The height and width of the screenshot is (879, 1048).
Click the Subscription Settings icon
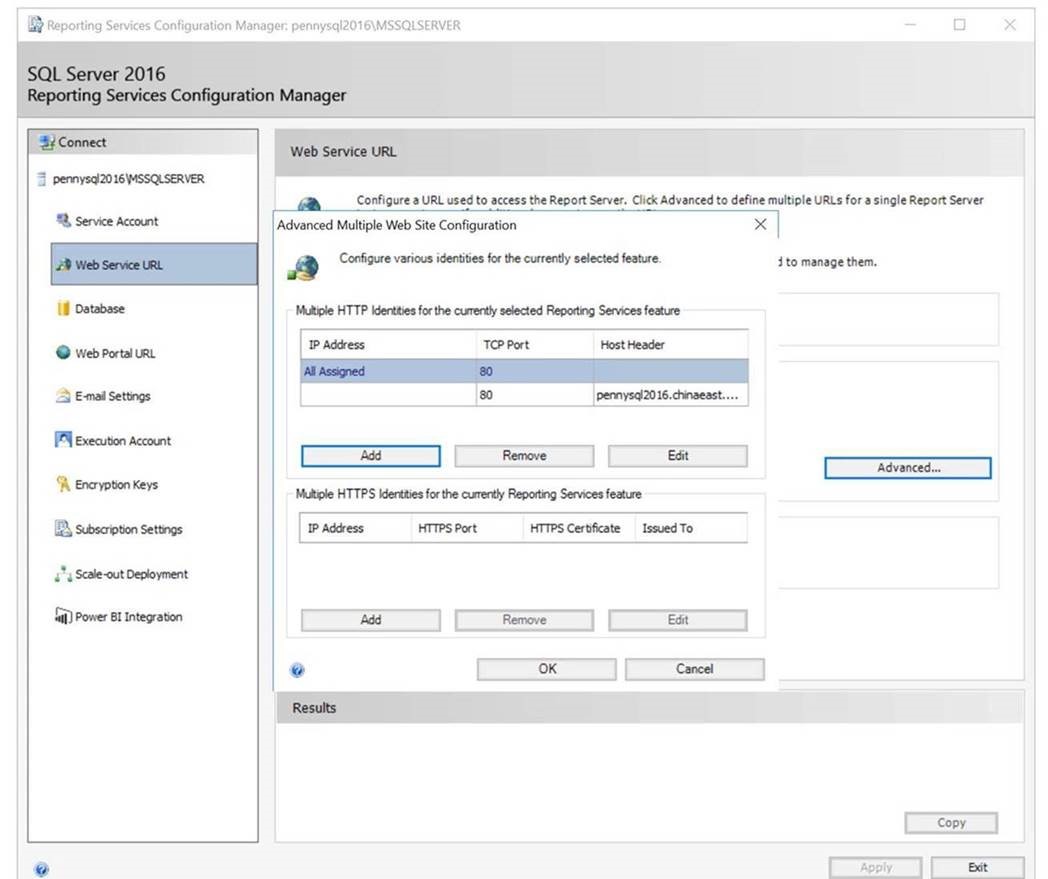[63, 529]
